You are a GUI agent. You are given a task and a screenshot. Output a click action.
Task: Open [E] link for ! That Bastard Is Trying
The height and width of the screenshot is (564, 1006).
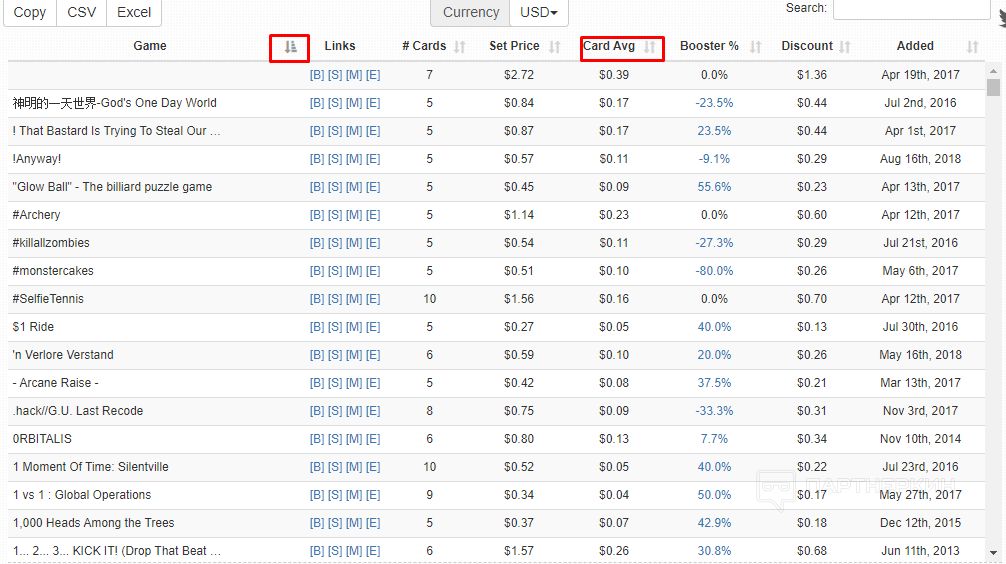coord(373,131)
